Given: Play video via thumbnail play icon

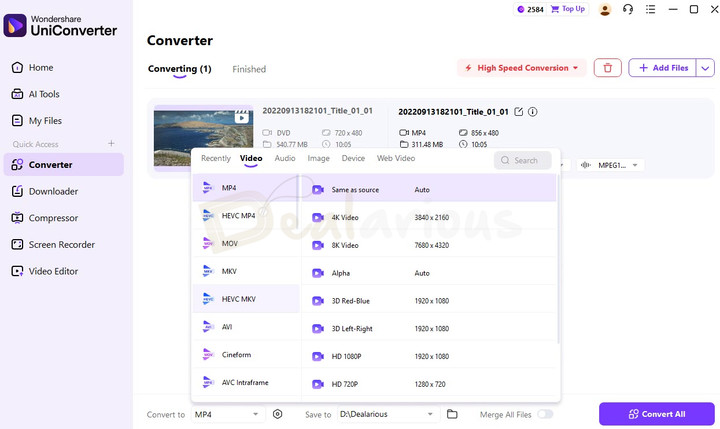Looking at the screenshot, I should coord(242,117).
